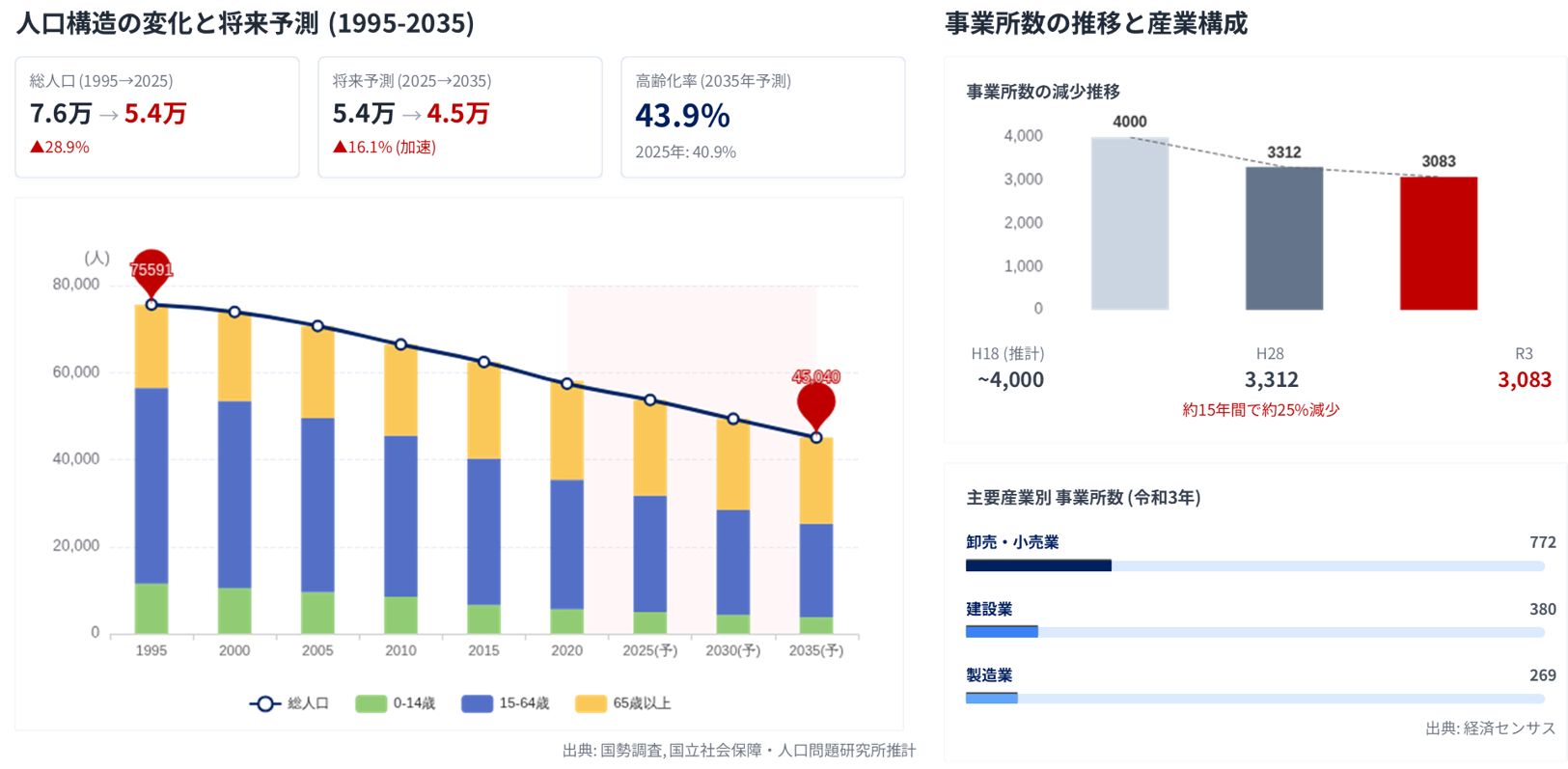Image resolution: width=1568 pixels, height=769 pixels.
Task: Click the 建設業 progress bar
Action: tap(1254, 632)
